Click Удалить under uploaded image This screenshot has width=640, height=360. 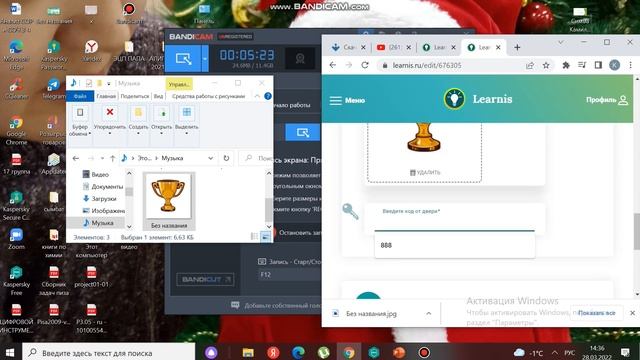tap(424, 173)
